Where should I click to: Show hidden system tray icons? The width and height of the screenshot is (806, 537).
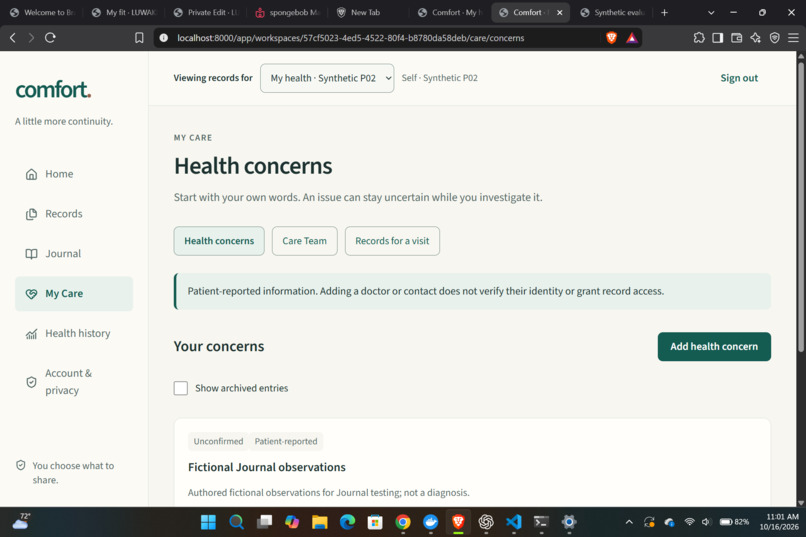point(629,522)
